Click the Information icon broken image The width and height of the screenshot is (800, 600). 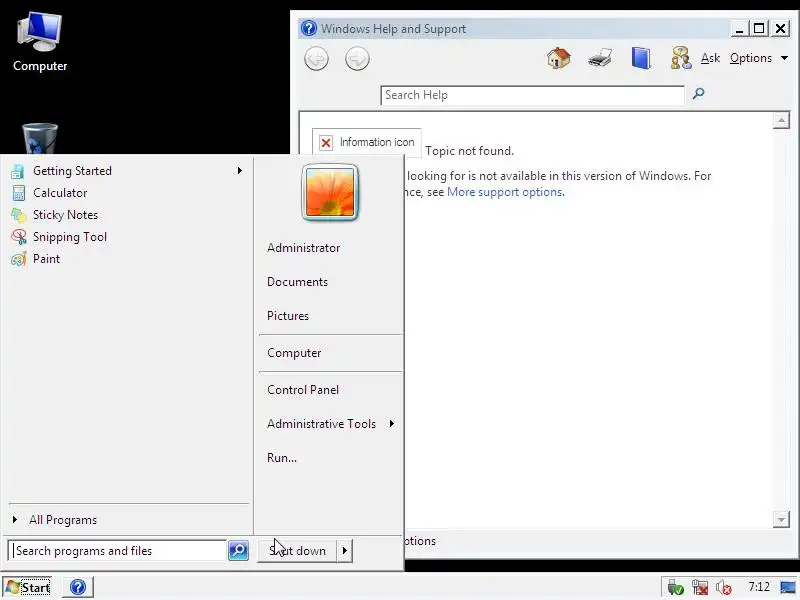click(366, 142)
